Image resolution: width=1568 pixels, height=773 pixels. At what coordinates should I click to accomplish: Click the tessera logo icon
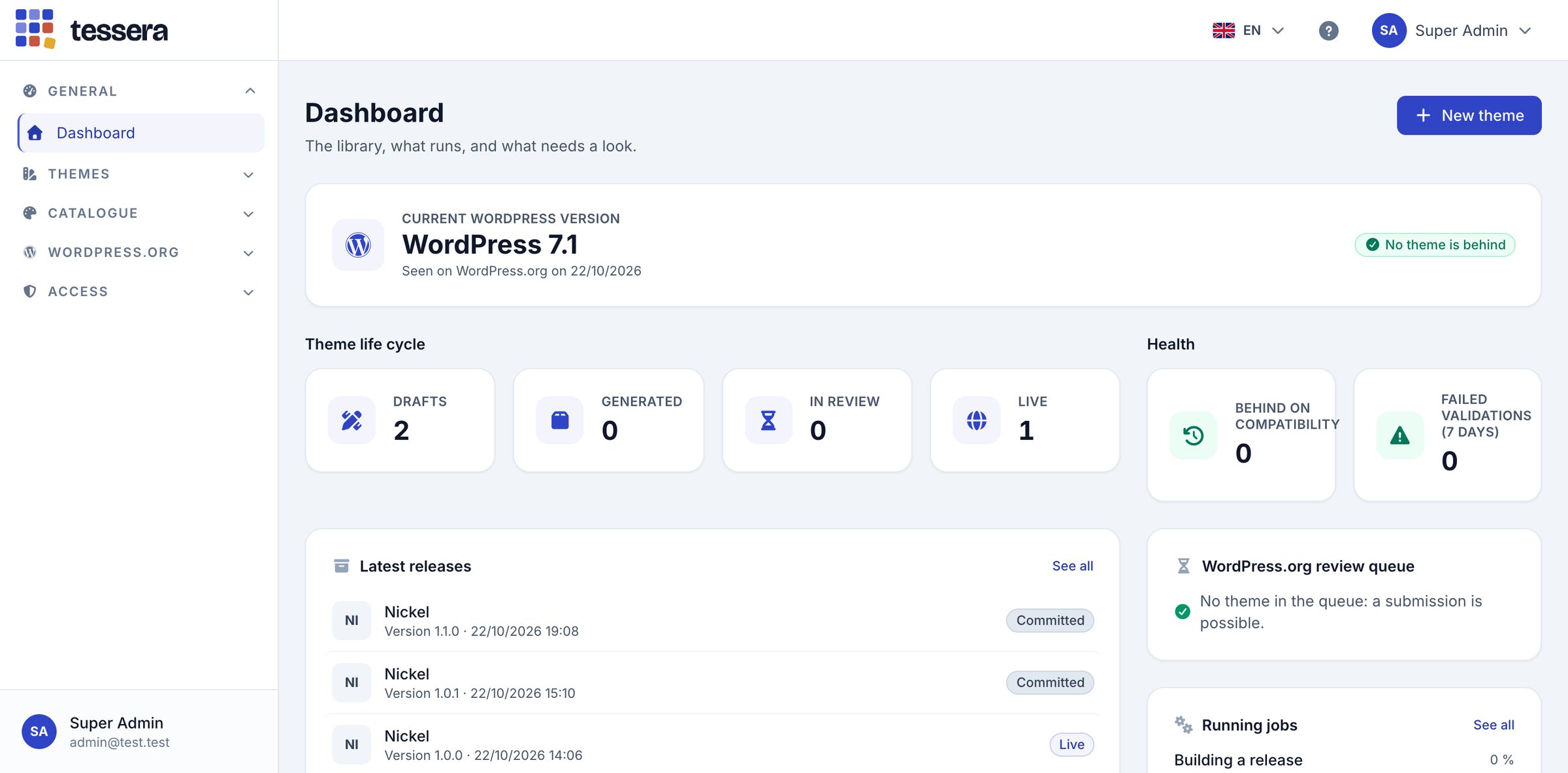point(35,29)
